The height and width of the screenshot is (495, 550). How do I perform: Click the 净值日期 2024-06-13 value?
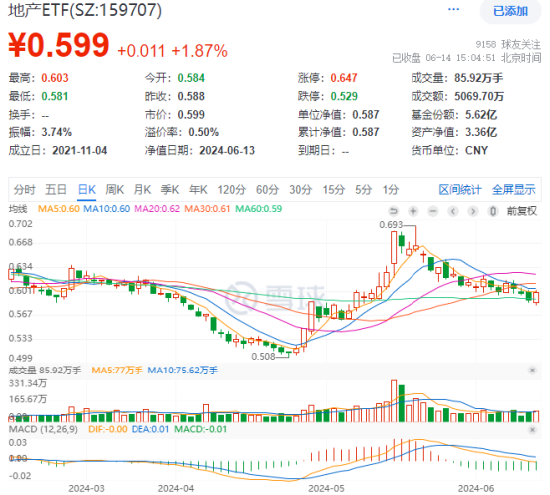click(227, 150)
